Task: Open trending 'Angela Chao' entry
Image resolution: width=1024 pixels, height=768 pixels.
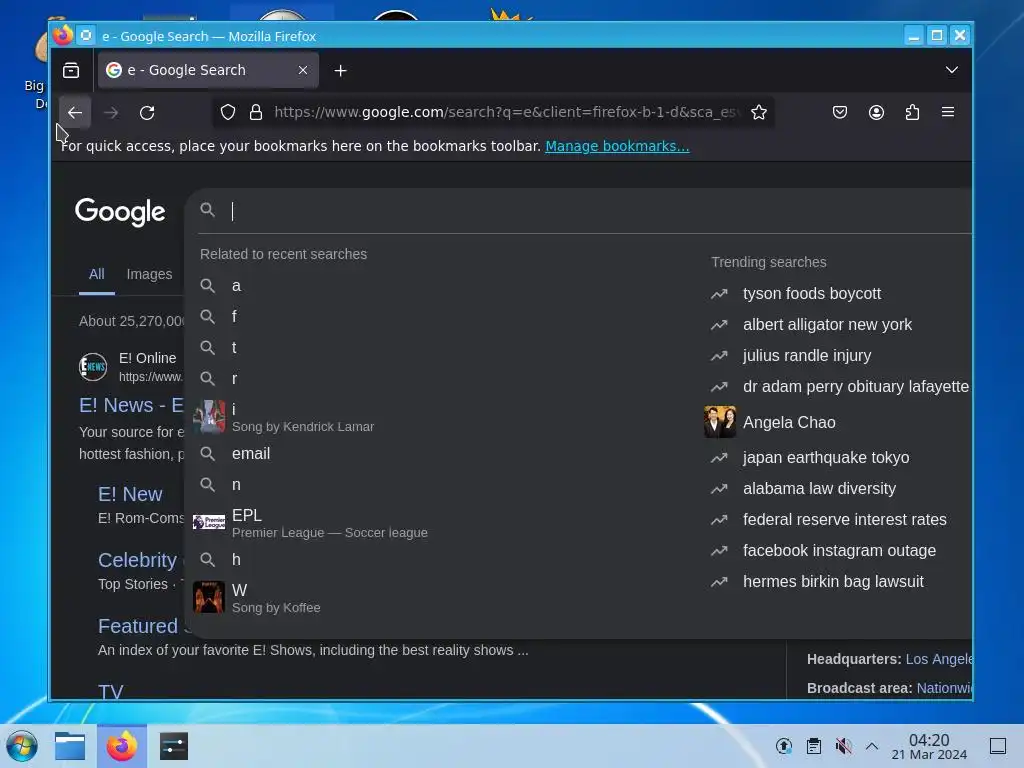Action: coord(789,423)
